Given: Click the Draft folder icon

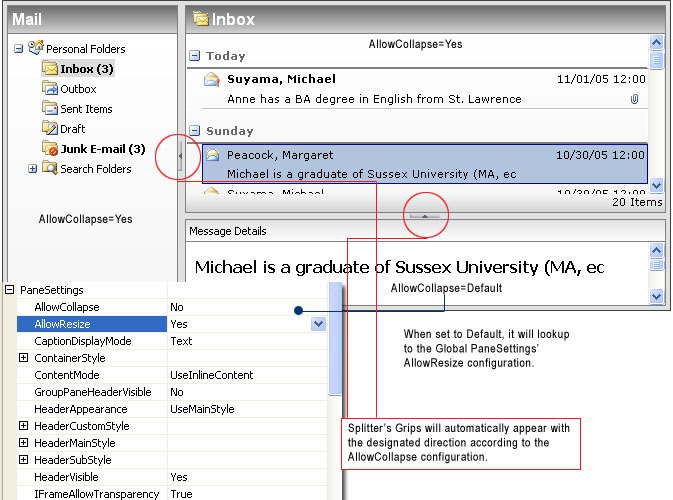Looking at the screenshot, I should click(50, 129).
